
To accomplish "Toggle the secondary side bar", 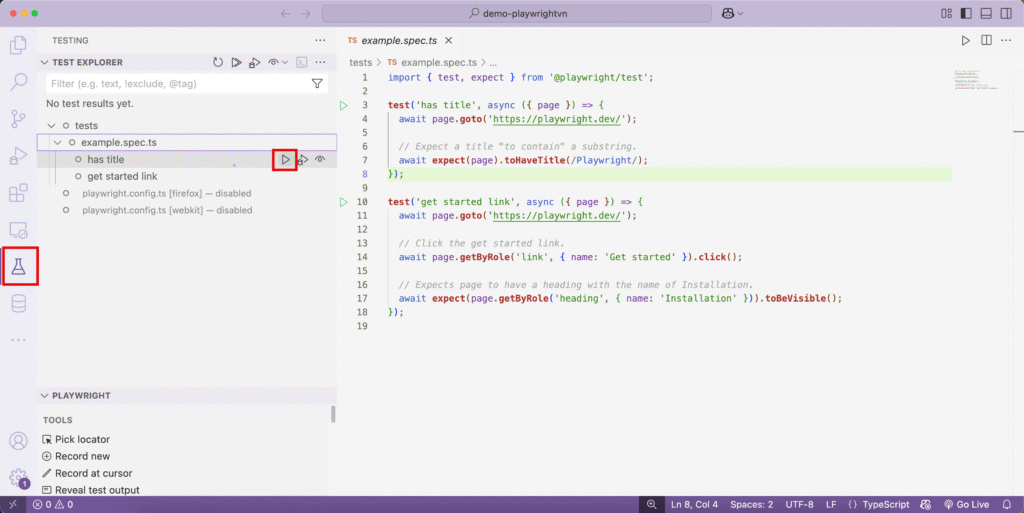I will coord(1006,13).
